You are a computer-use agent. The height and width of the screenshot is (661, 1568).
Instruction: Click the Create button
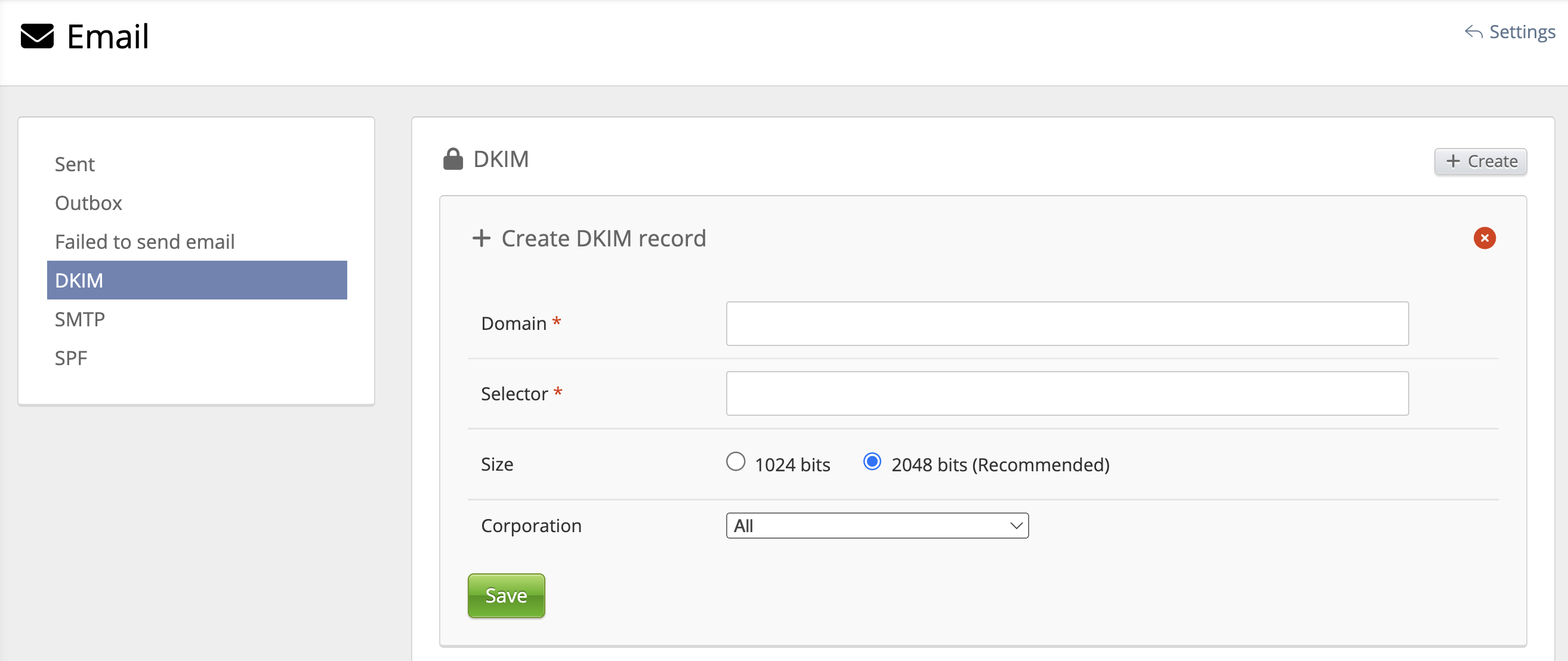click(x=1480, y=161)
